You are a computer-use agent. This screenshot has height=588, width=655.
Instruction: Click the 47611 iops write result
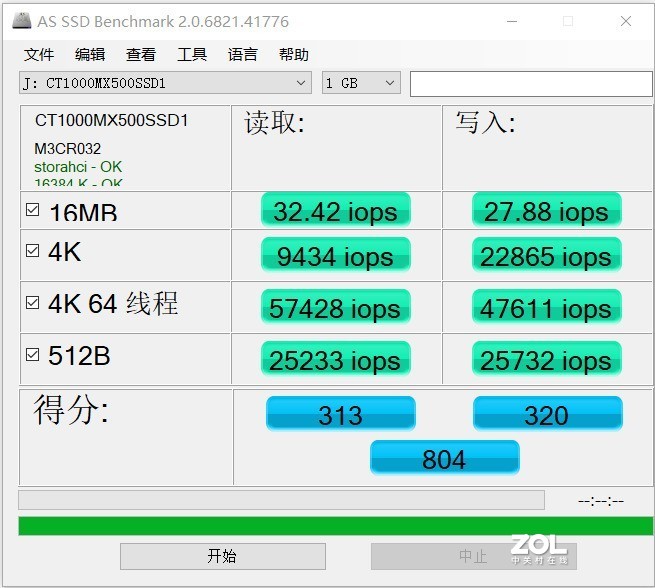pyautogui.click(x=547, y=307)
